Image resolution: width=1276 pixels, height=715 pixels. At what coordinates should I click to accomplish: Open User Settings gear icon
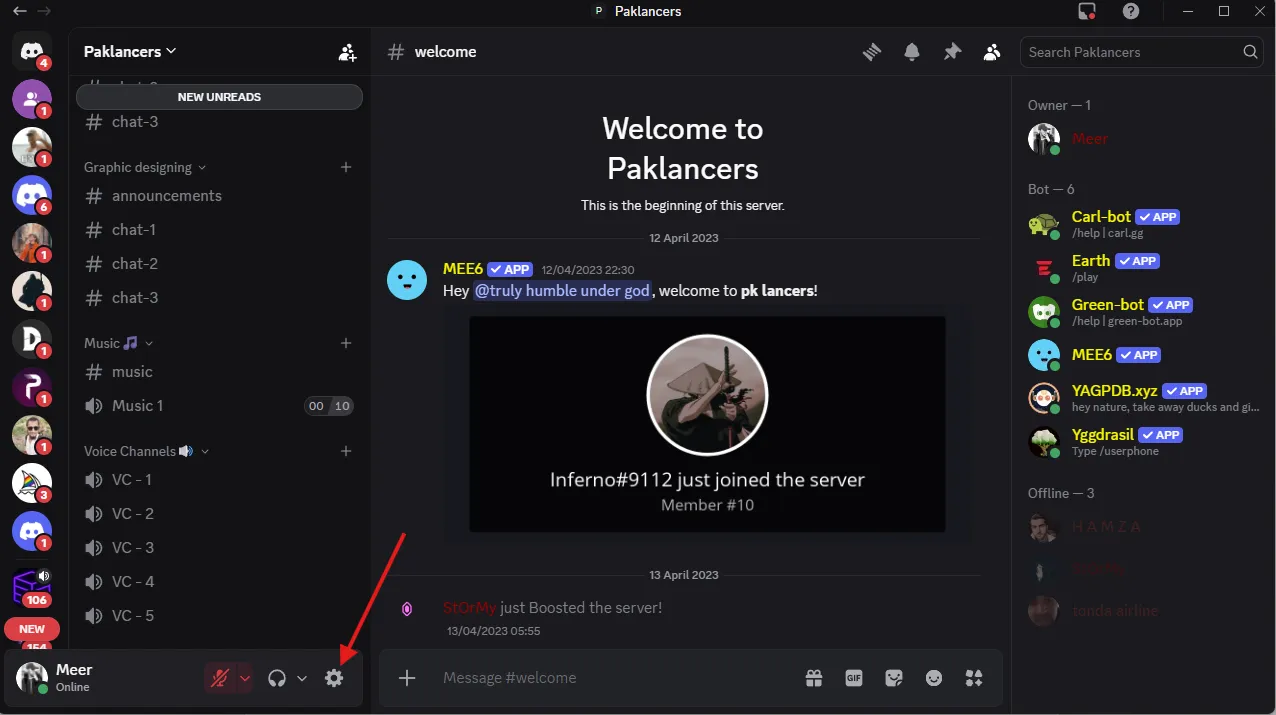pyautogui.click(x=334, y=678)
